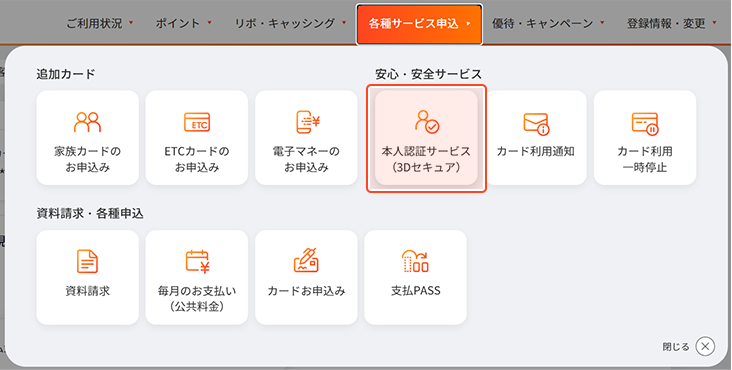Image resolution: width=732 pixels, height=370 pixels.
Task: Click dropdown arrow beside ポイント
Action: click(x=209, y=22)
